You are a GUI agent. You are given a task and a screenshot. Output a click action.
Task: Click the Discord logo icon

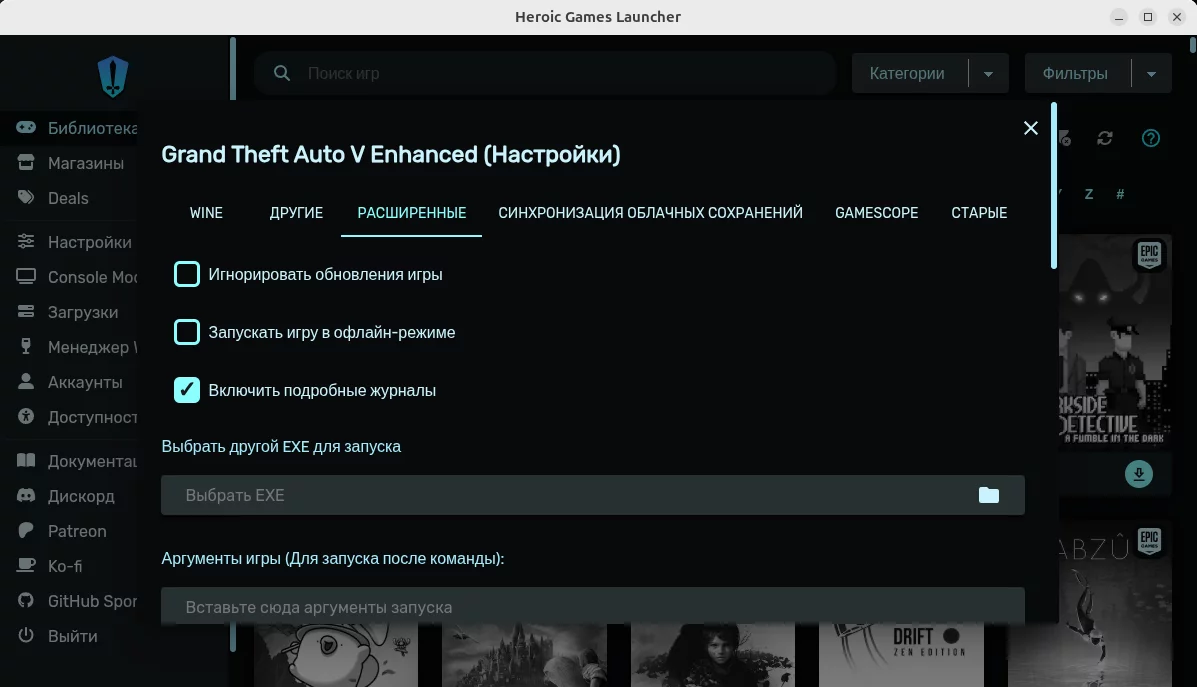[x=26, y=495]
